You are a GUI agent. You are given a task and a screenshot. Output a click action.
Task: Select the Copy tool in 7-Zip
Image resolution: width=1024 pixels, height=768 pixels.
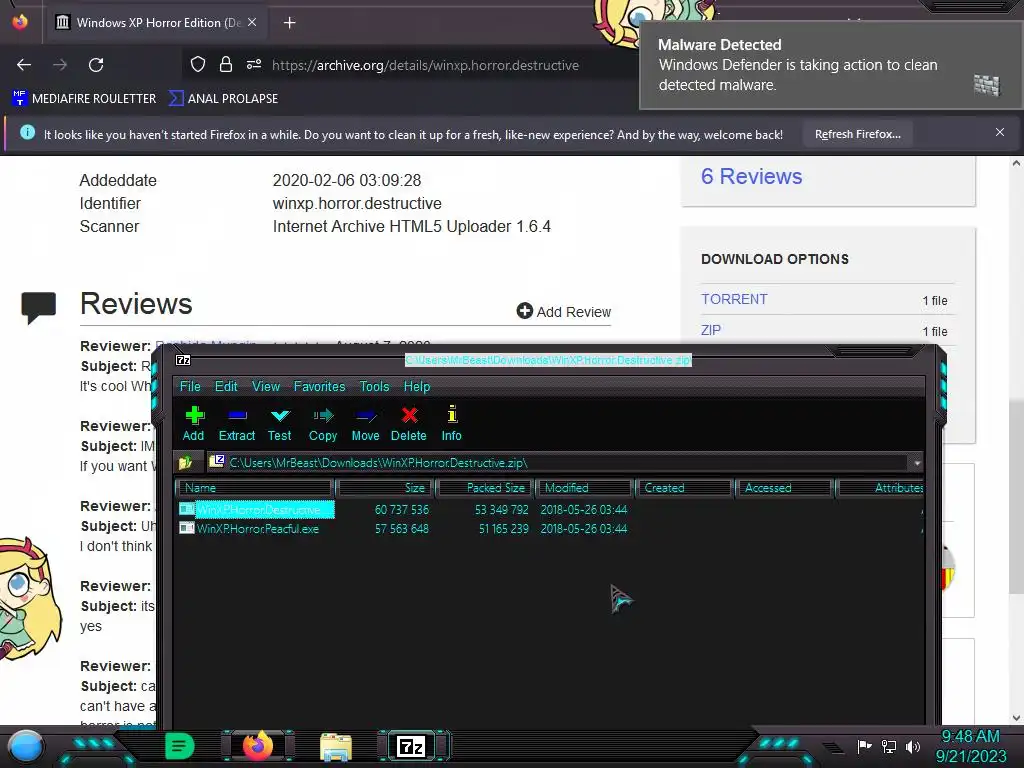(323, 423)
